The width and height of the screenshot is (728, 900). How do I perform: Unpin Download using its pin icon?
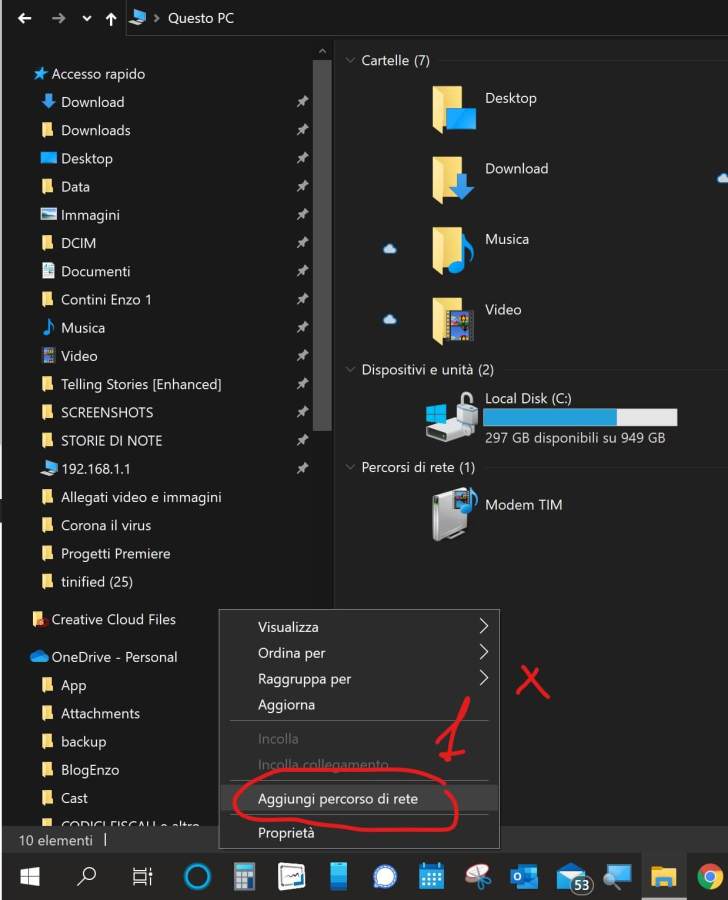(302, 102)
